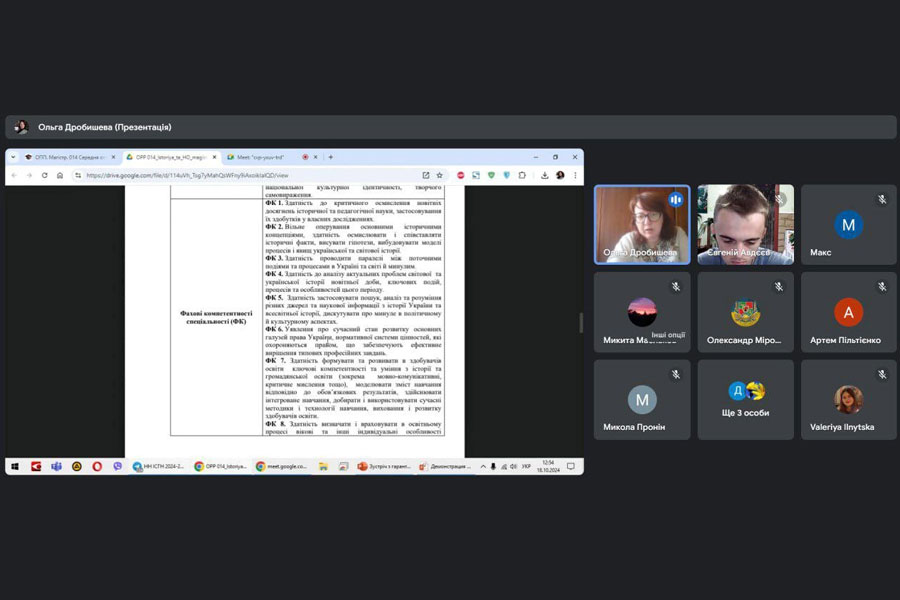Click the muted mic icon on Олександр Міро...

click(x=779, y=287)
